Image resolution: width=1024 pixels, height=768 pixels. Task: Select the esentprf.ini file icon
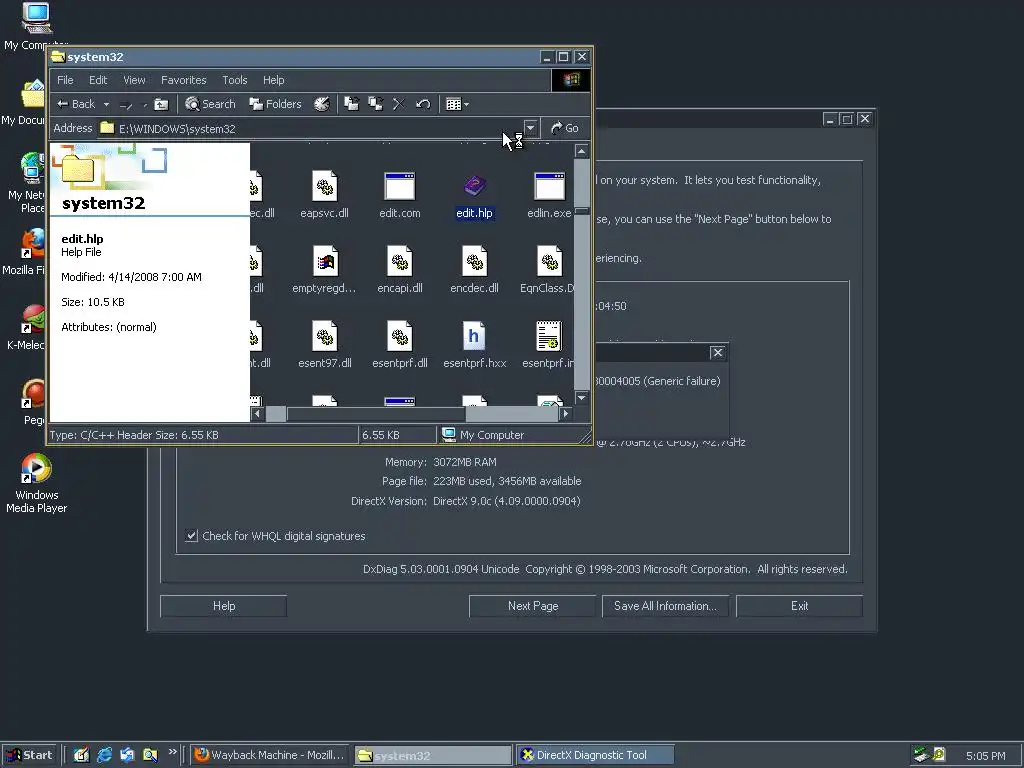click(549, 336)
